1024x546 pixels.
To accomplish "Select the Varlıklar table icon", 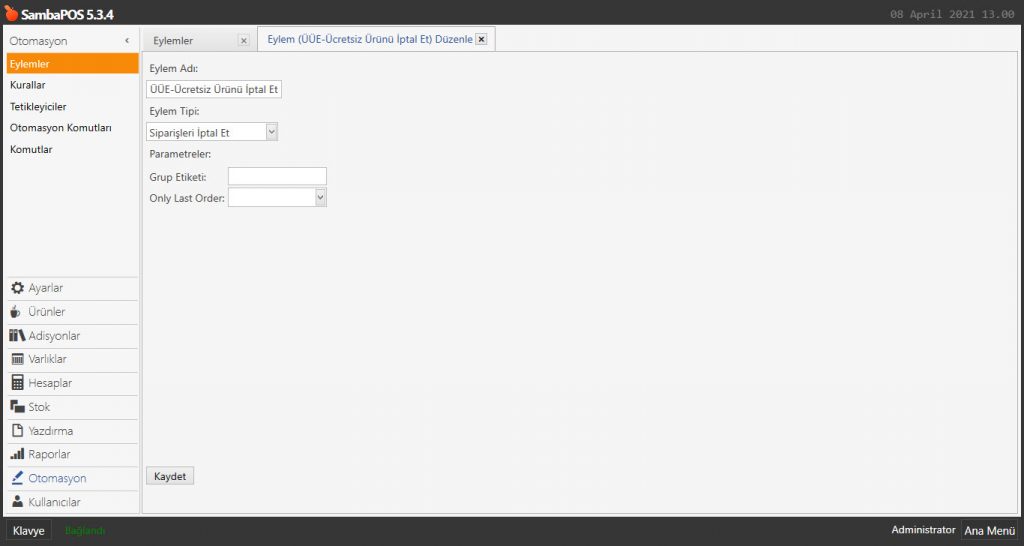I will click(17, 360).
